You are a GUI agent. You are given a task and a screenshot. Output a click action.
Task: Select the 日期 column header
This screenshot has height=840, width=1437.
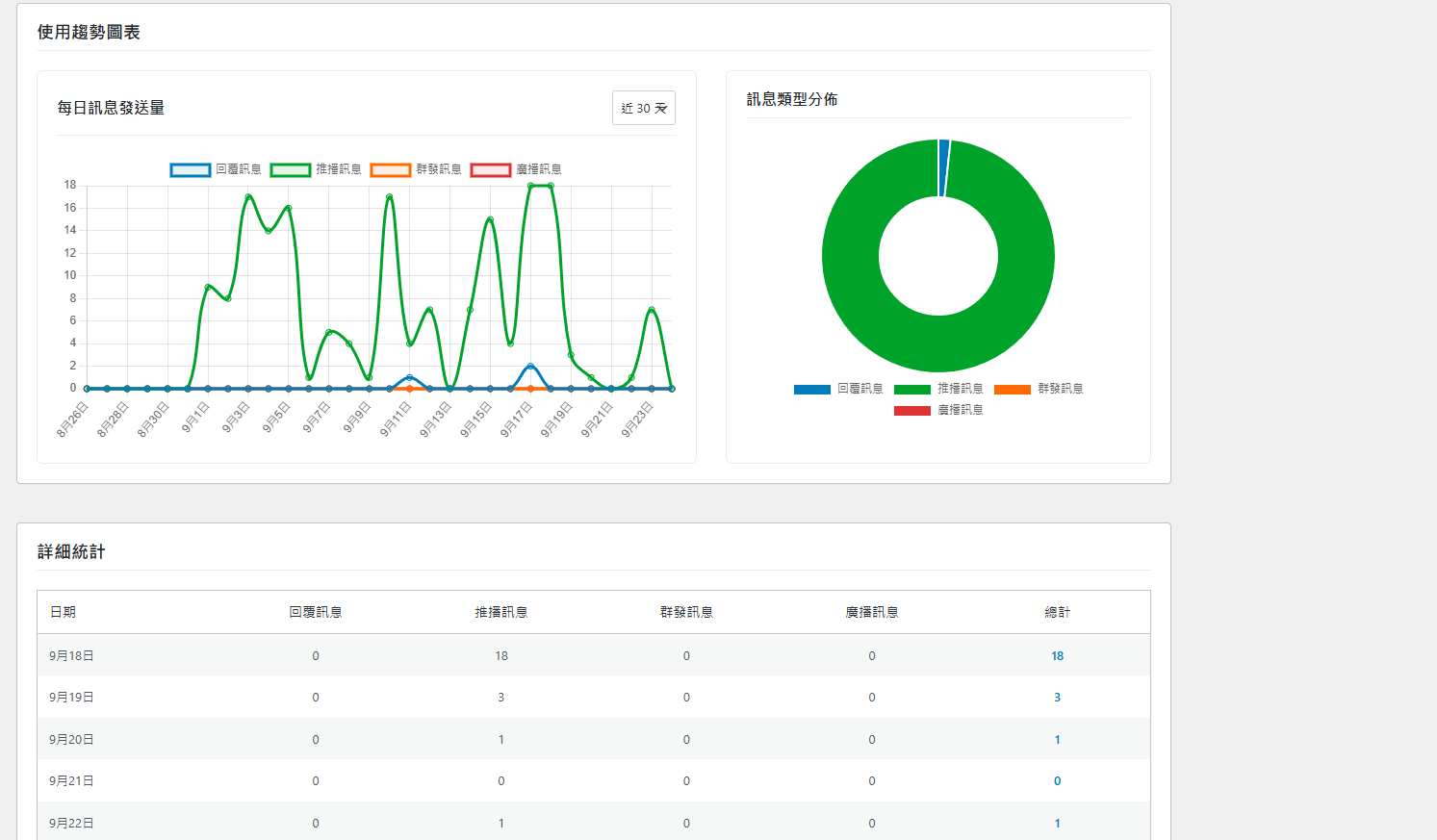[x=63, y=612]
